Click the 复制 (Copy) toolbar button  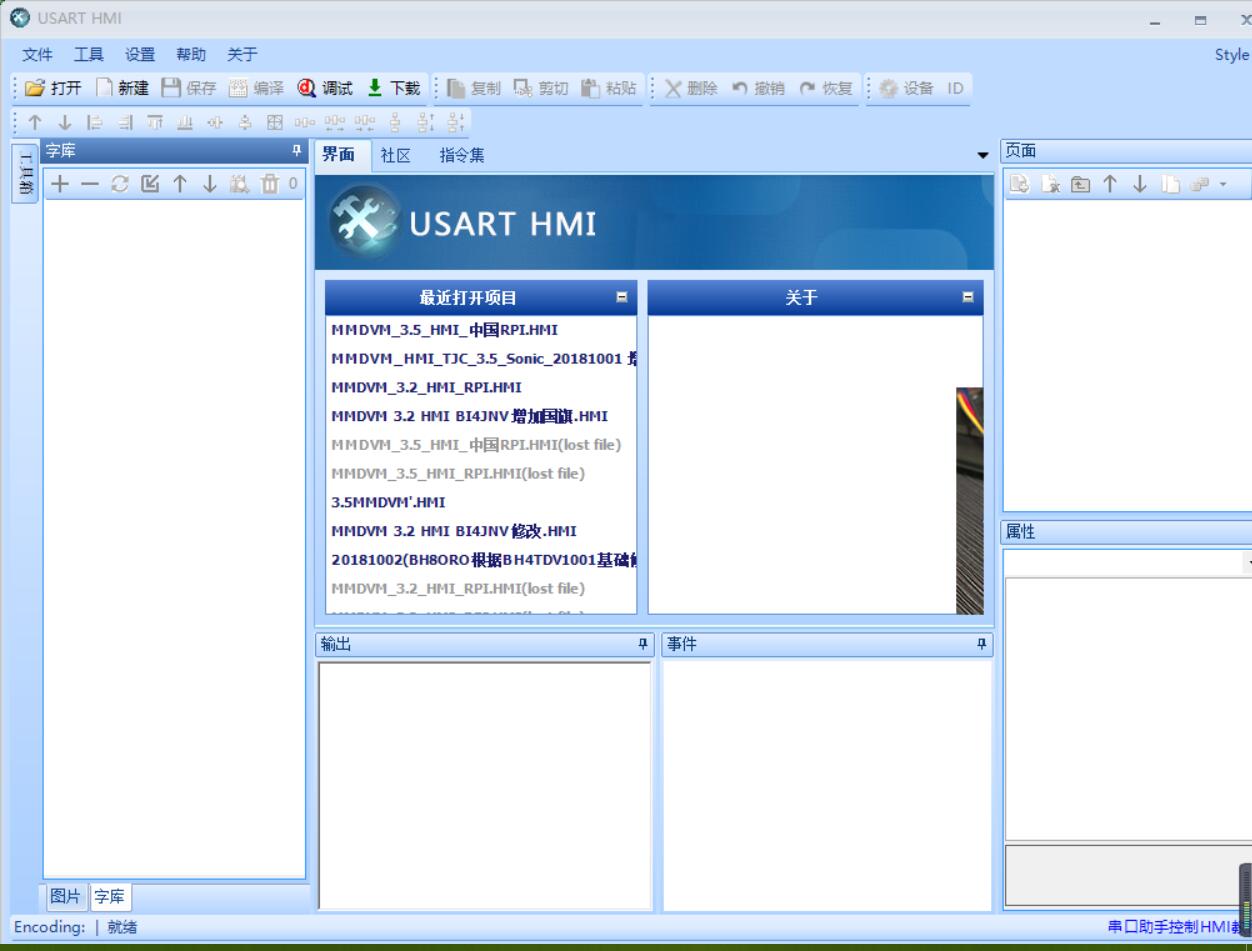(474, 88)
